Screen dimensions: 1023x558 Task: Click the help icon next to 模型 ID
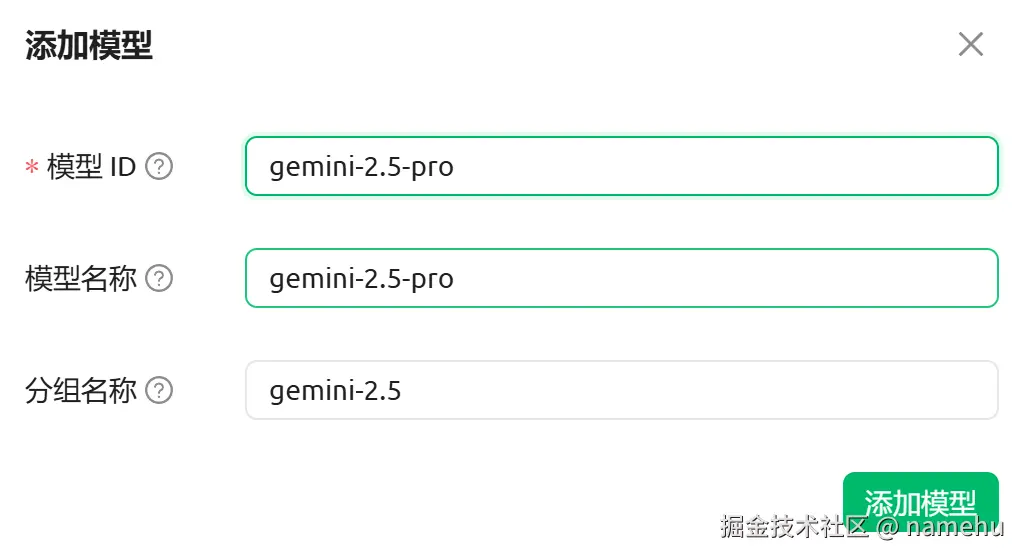[159, 166]
